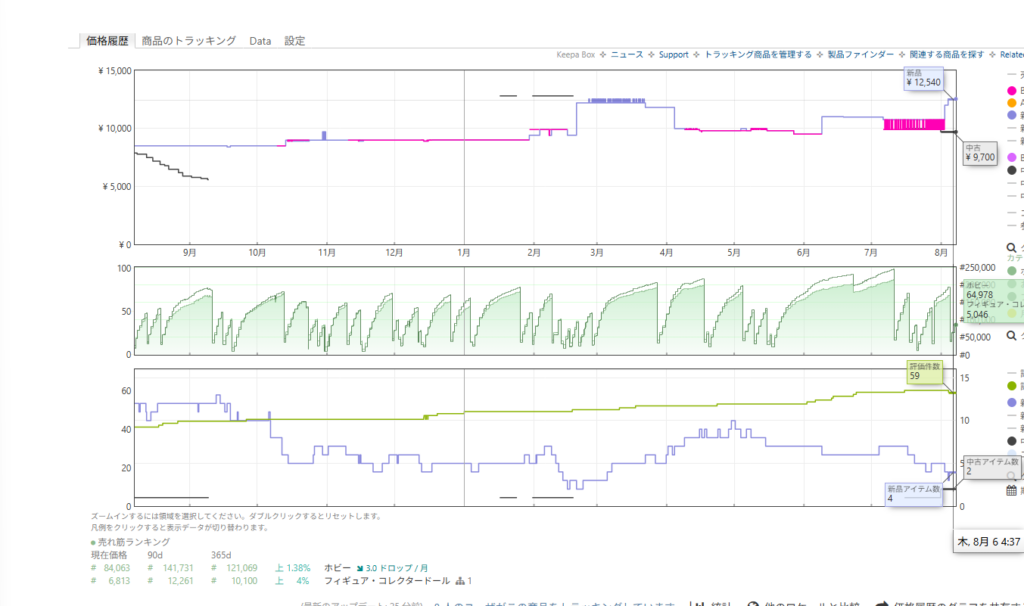1024x606 pixels.
Task: Click current rank value 84,063
Action: (116, 568)
